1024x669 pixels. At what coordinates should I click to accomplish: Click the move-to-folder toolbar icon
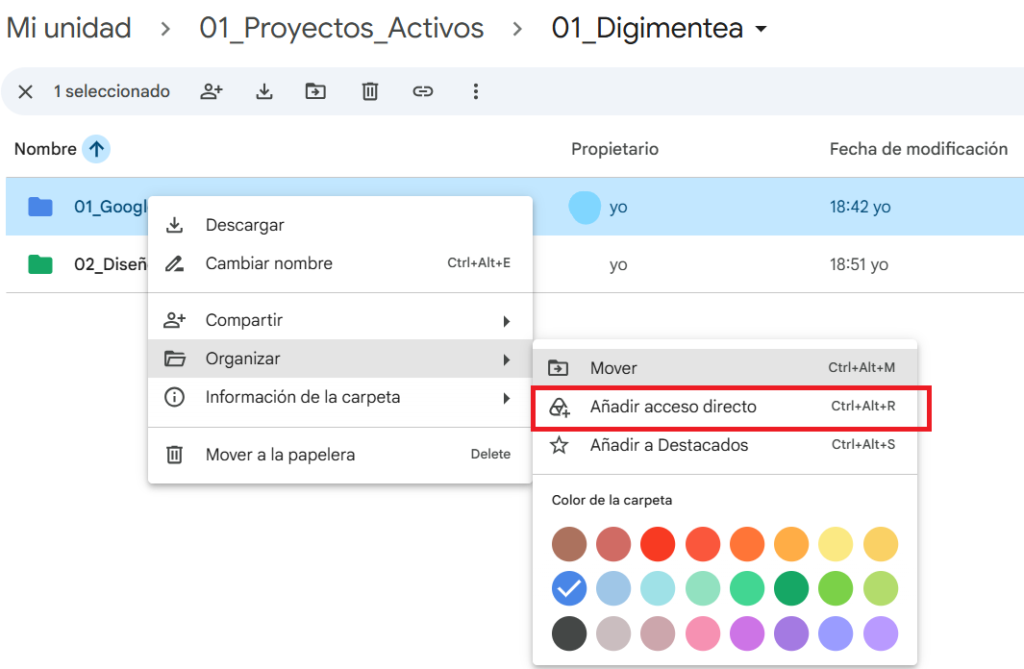point(316,91)
